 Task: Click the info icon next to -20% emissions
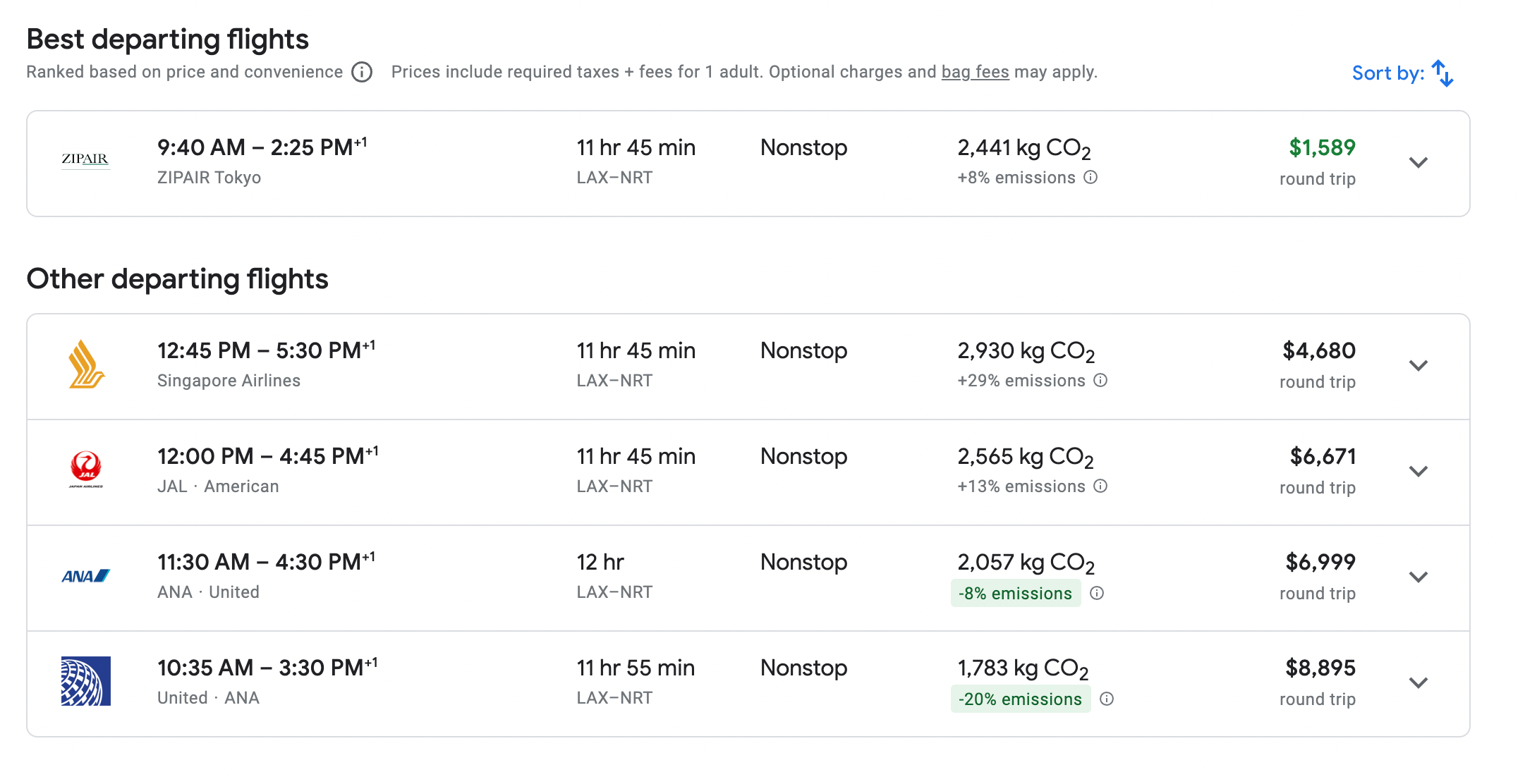pos(1107,699)
